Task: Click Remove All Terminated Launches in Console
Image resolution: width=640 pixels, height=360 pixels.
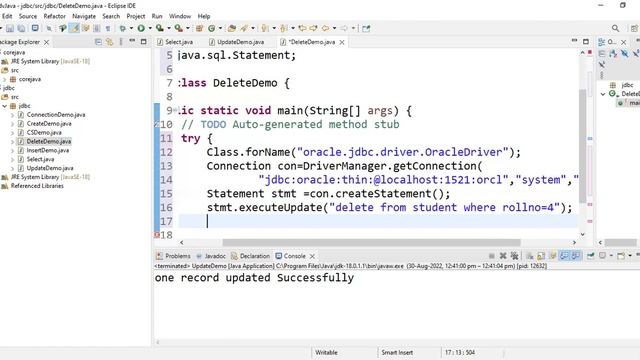Action: 514,256
